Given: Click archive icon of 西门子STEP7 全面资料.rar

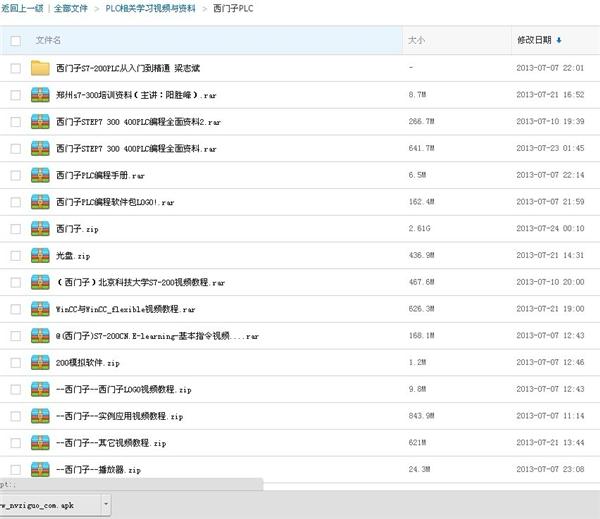Looking at the screenshot, I should 40,149.
